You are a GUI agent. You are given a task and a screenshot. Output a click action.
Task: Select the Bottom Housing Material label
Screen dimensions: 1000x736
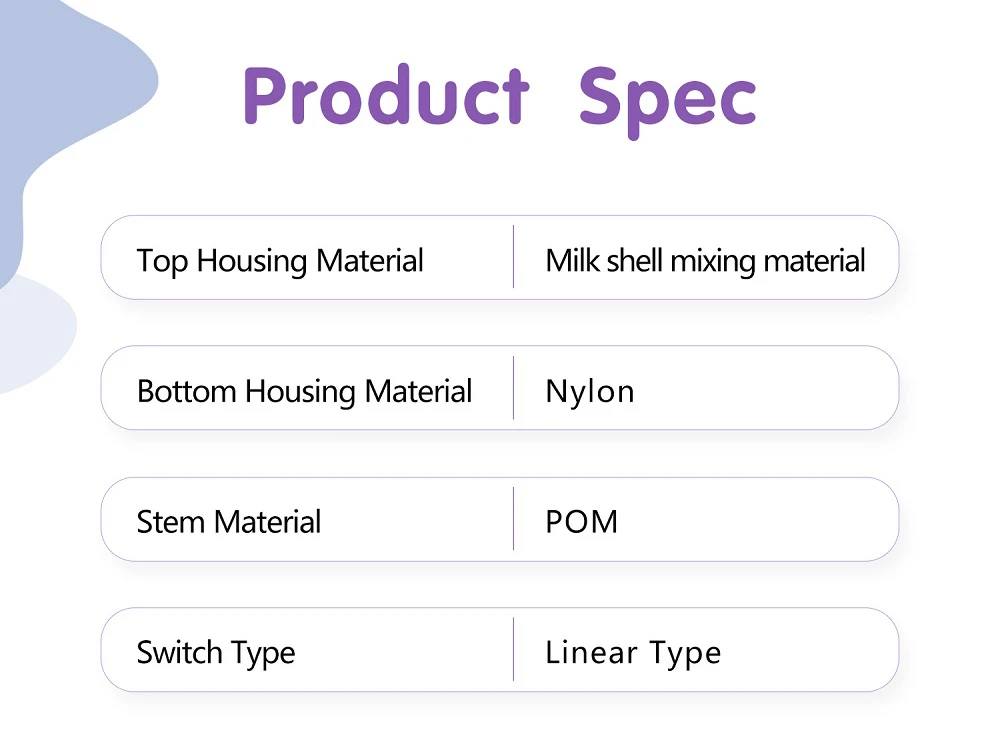[x=304, y=391]
